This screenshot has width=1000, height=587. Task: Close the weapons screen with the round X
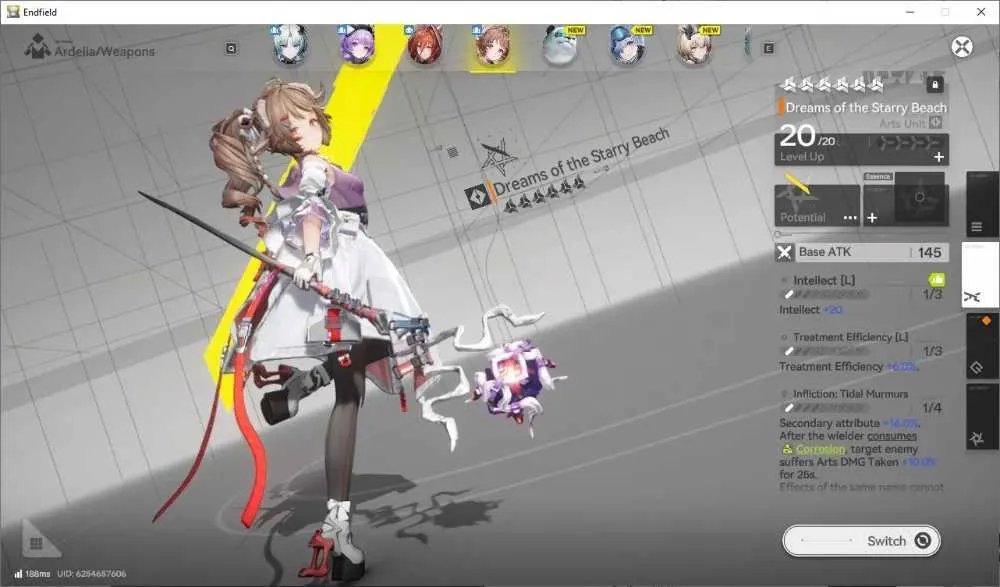coord(962,47)
